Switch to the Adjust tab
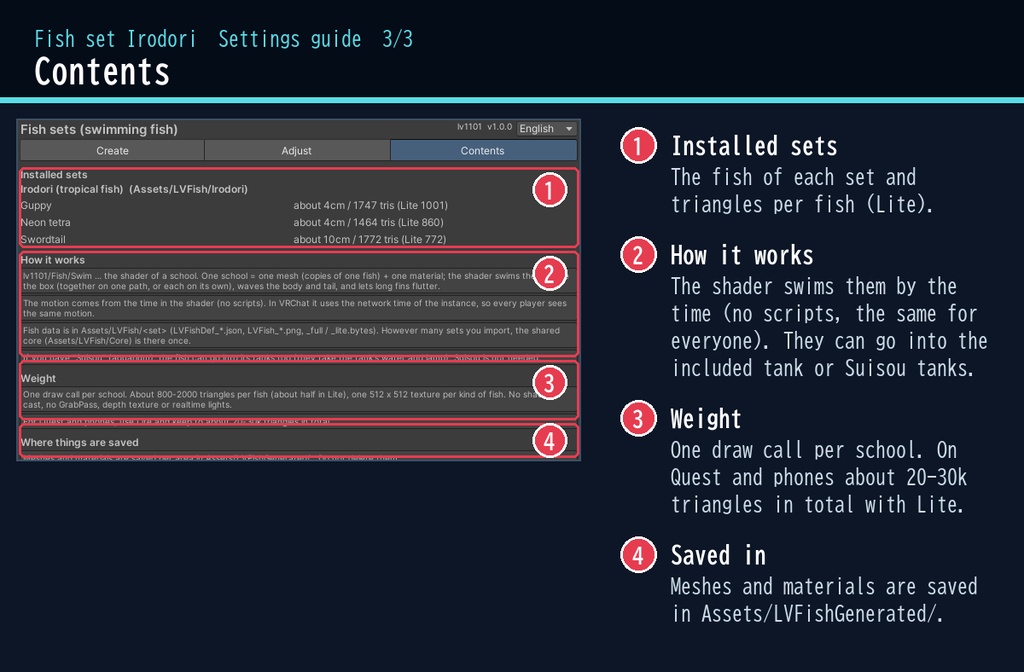The height and width of the screenshot is (672, 1024). coord(296,150)
